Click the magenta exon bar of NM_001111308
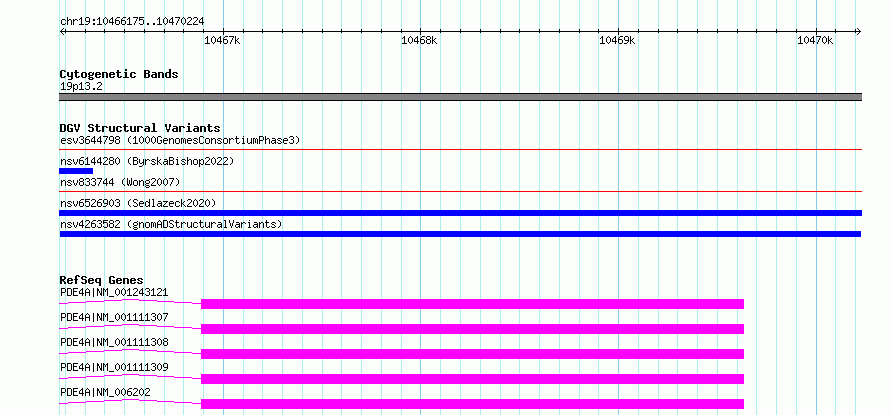 coord(472,354)
